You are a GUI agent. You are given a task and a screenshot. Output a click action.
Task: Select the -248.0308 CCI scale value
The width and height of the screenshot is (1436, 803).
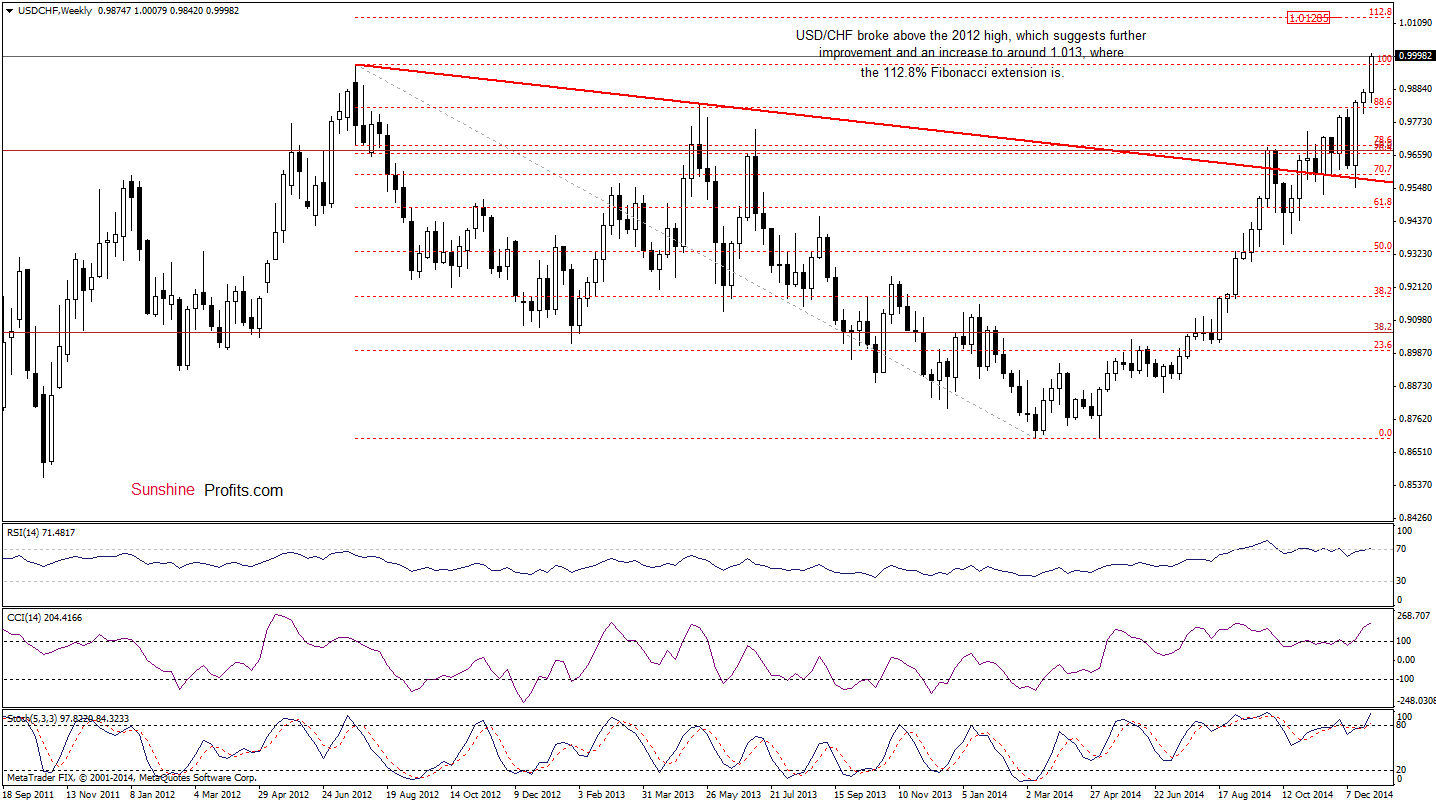[x=1416, y=700]
